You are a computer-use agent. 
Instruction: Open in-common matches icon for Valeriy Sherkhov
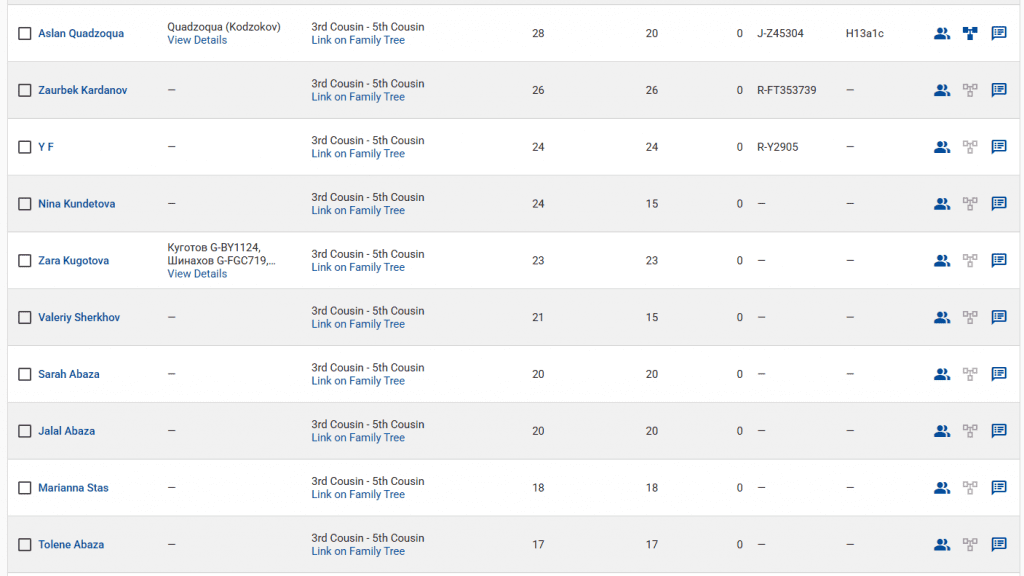coord(941,318)
